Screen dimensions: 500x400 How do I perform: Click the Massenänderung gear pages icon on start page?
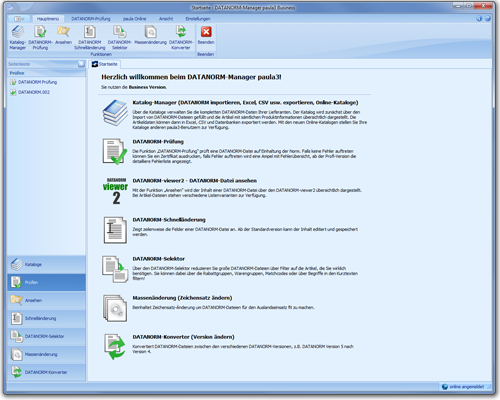(115, 308)
